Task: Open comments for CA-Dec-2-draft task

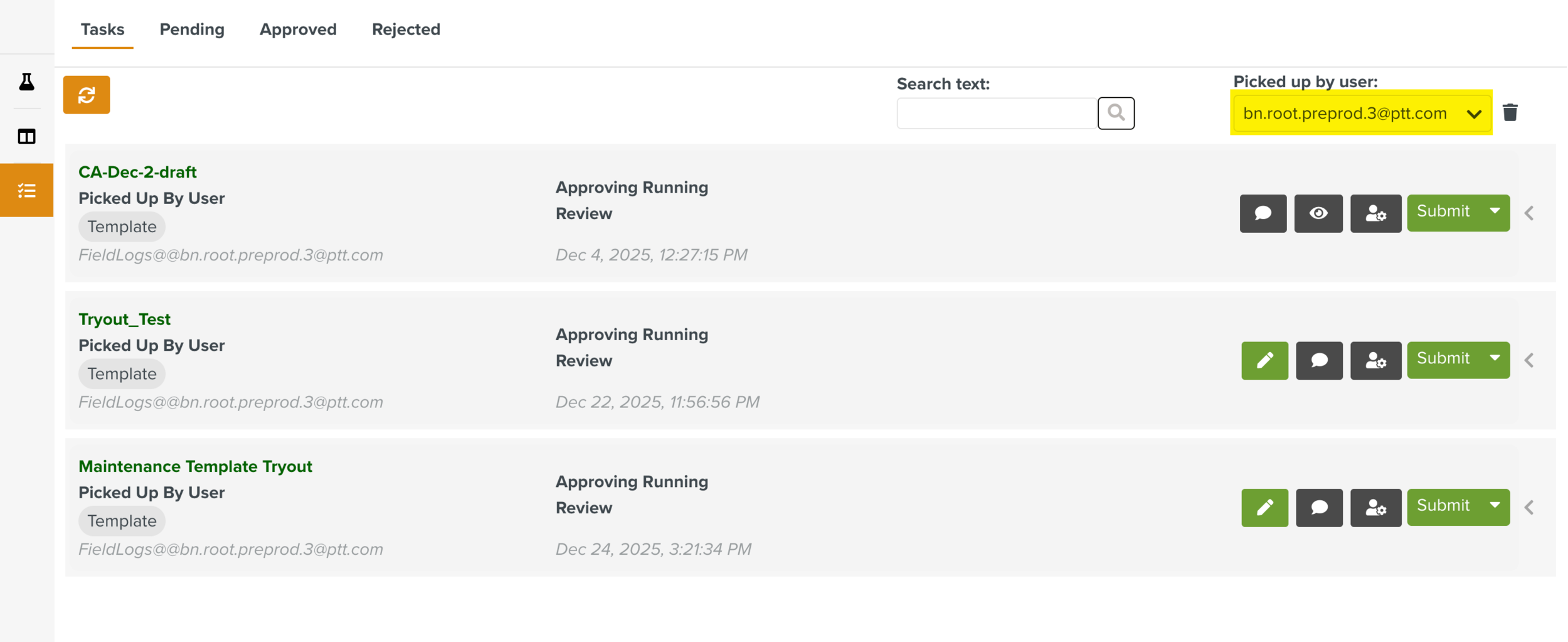Action: click(1263, 213)
